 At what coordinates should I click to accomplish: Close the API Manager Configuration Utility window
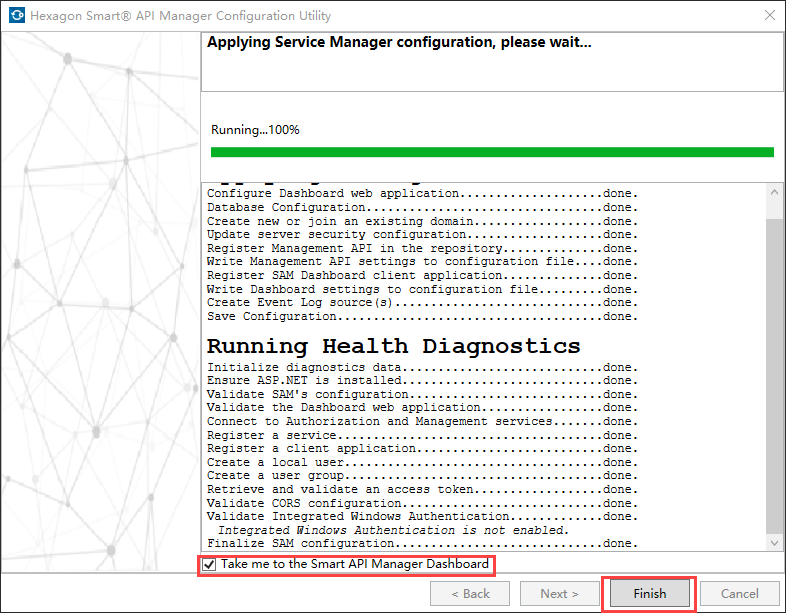[x=768, y=16]
